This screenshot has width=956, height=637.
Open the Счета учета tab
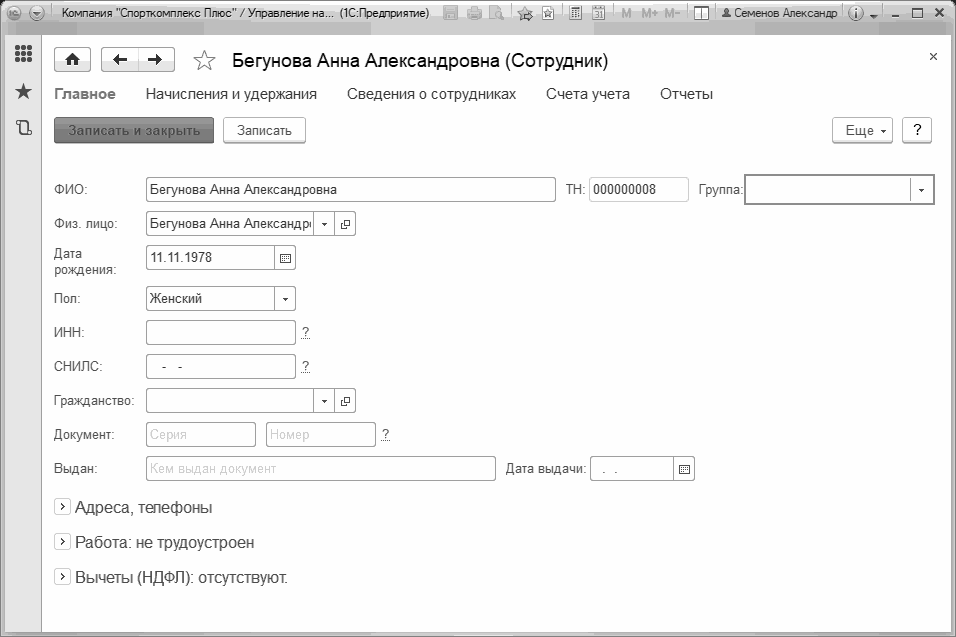coord(588,94)
